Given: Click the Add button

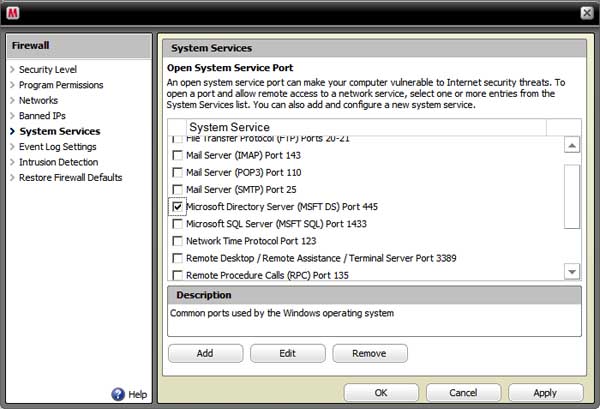Looking at the screenshot, I should coord(205,353).
